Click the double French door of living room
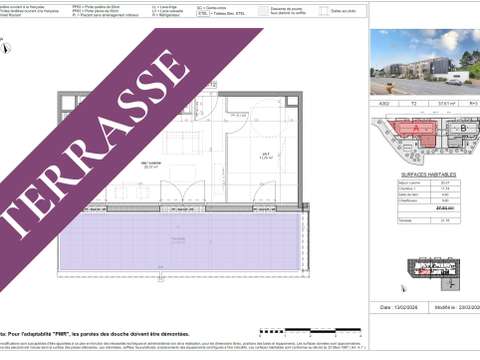 [x=182, y=192]
